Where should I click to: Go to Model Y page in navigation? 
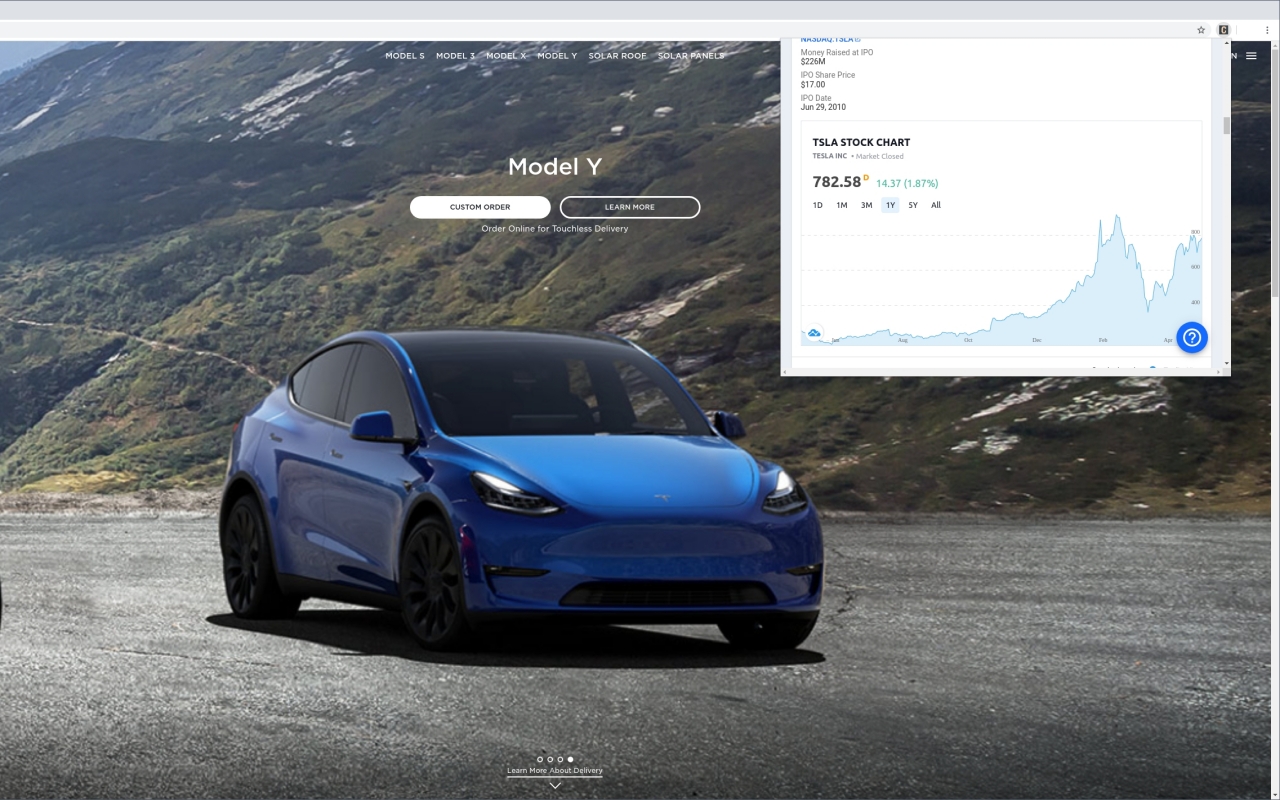point(557,56)
